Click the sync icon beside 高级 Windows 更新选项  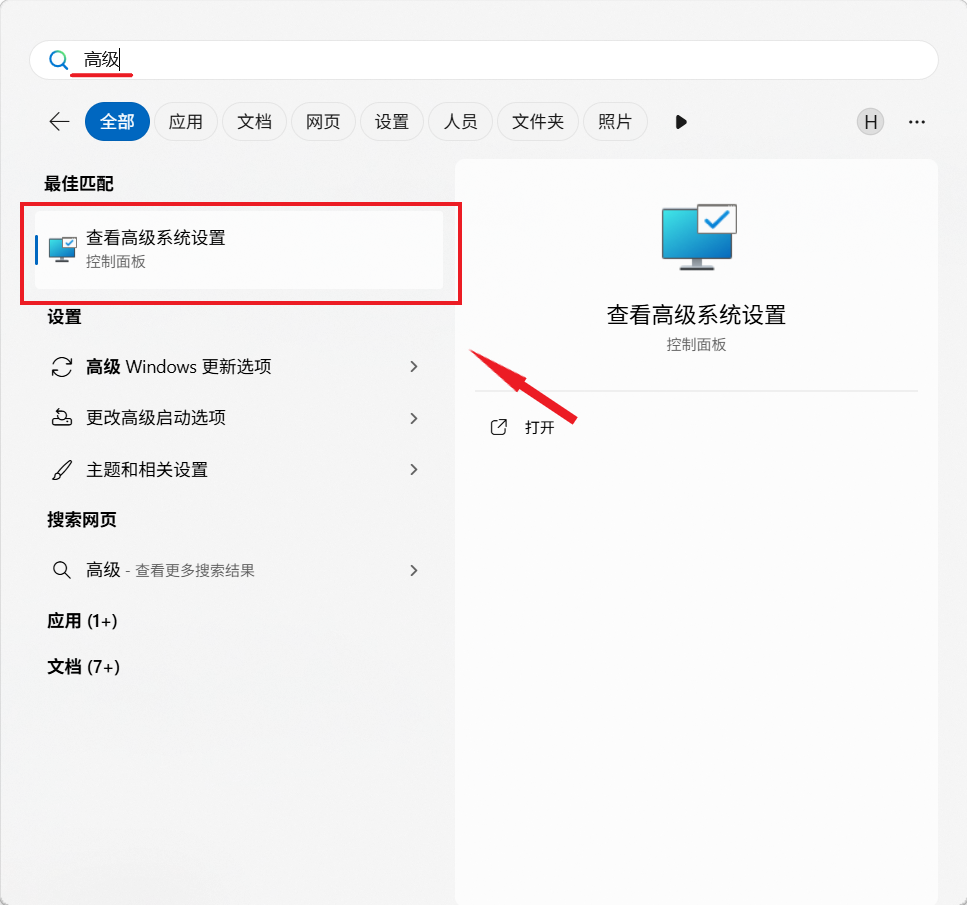61,367
